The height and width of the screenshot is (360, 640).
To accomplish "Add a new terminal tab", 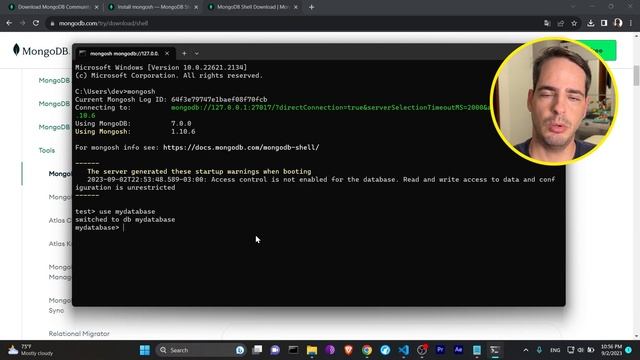I will coord(184,53).
